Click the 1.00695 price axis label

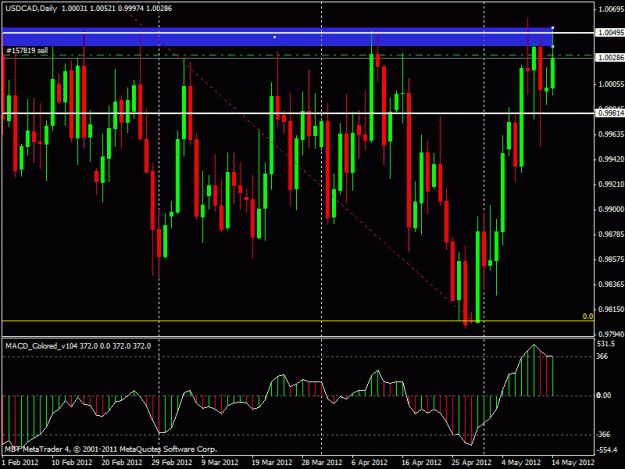coord(611,9)
